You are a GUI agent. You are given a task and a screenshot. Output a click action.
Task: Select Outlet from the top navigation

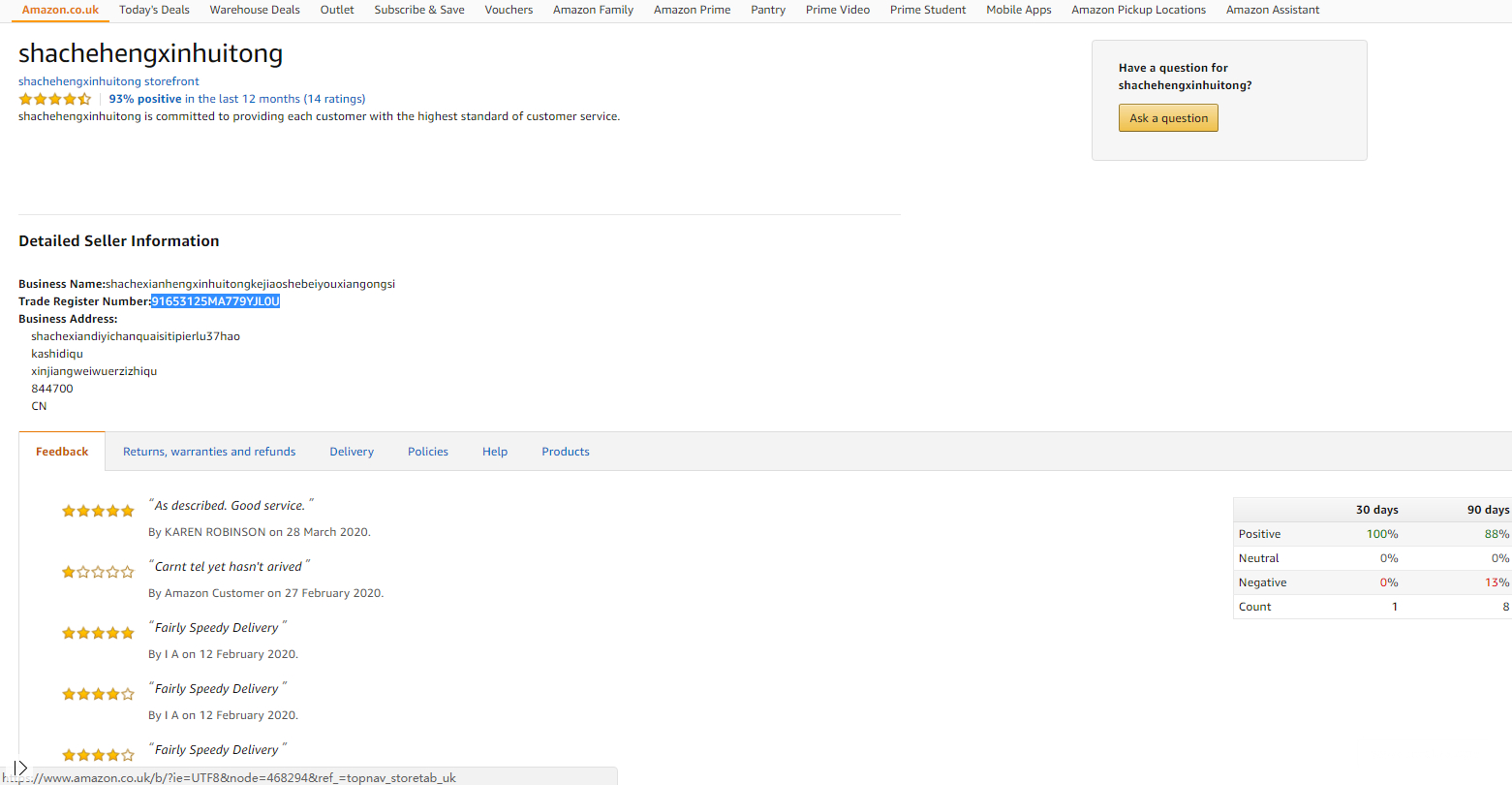[337, 10]
